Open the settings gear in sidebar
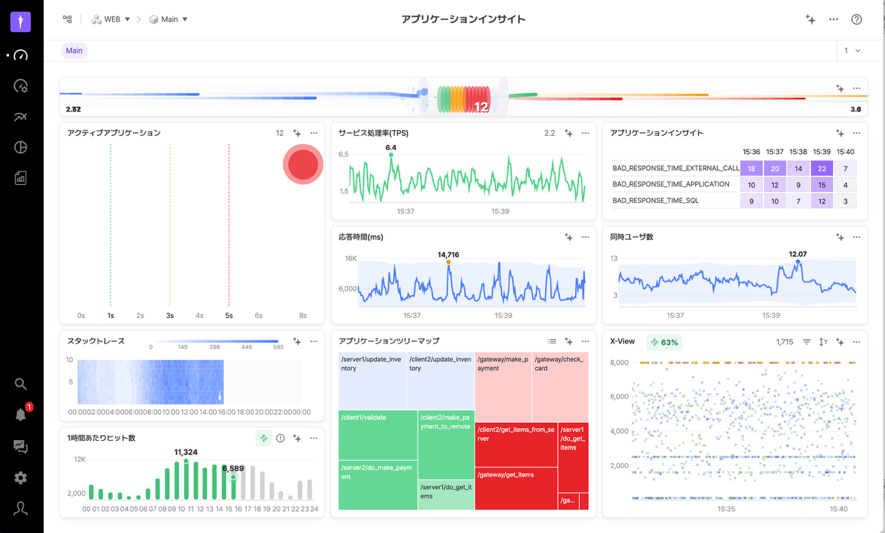The width and height of the screenshot is (885, 533). [x=20, y=478]
